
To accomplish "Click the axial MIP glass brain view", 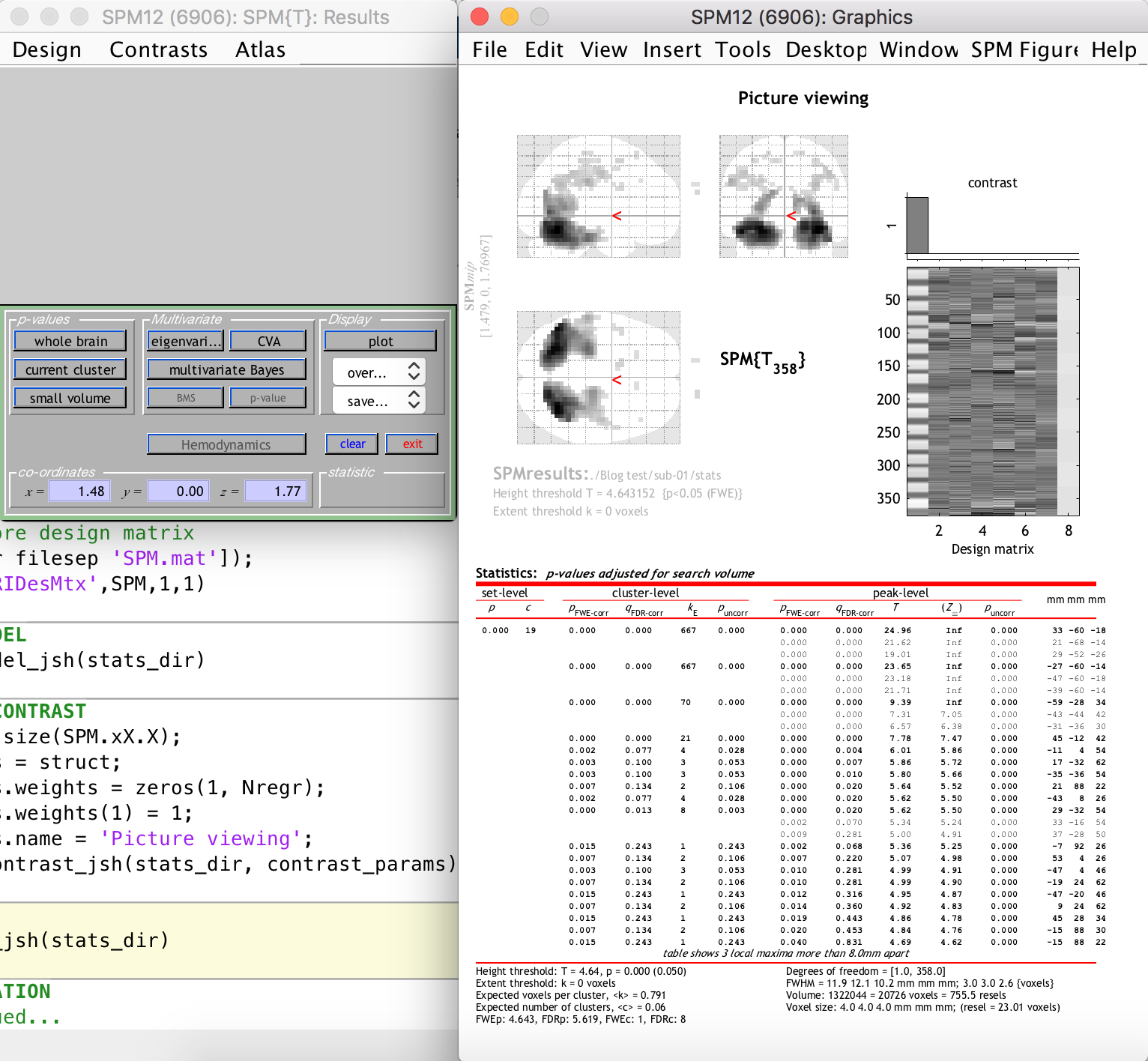I will click(599, 378).
